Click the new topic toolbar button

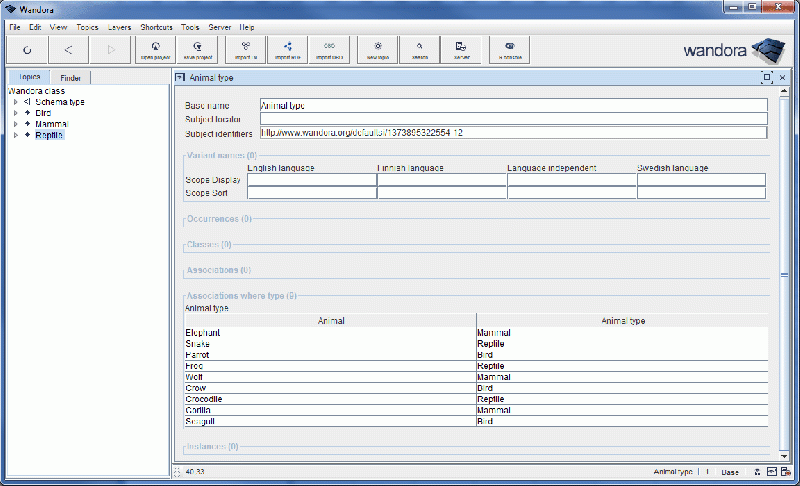point(378,49)
